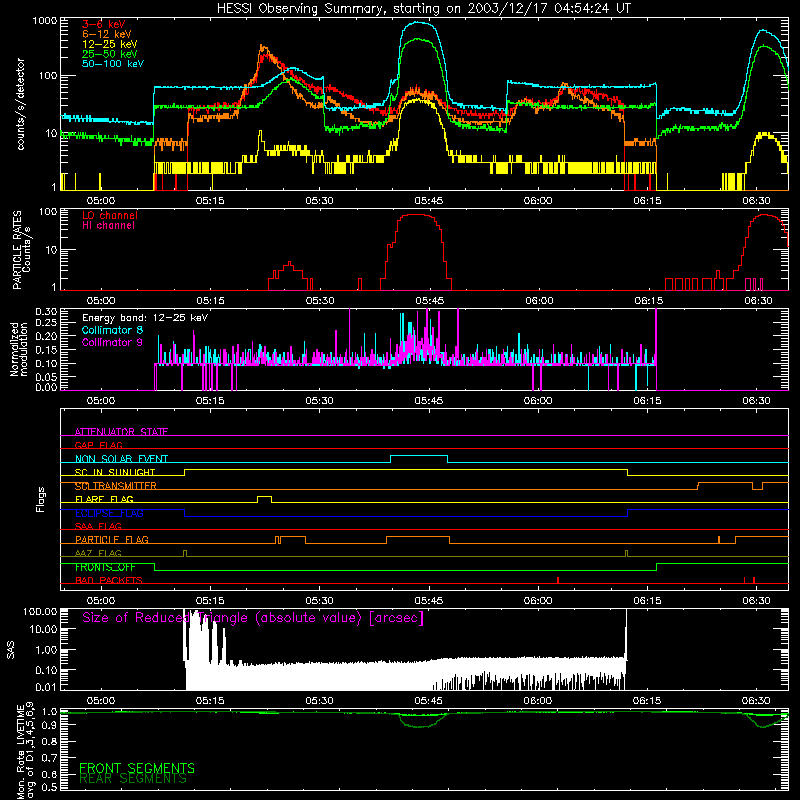
Task: Click the SAA FLAG label
Action: [98, 526]
